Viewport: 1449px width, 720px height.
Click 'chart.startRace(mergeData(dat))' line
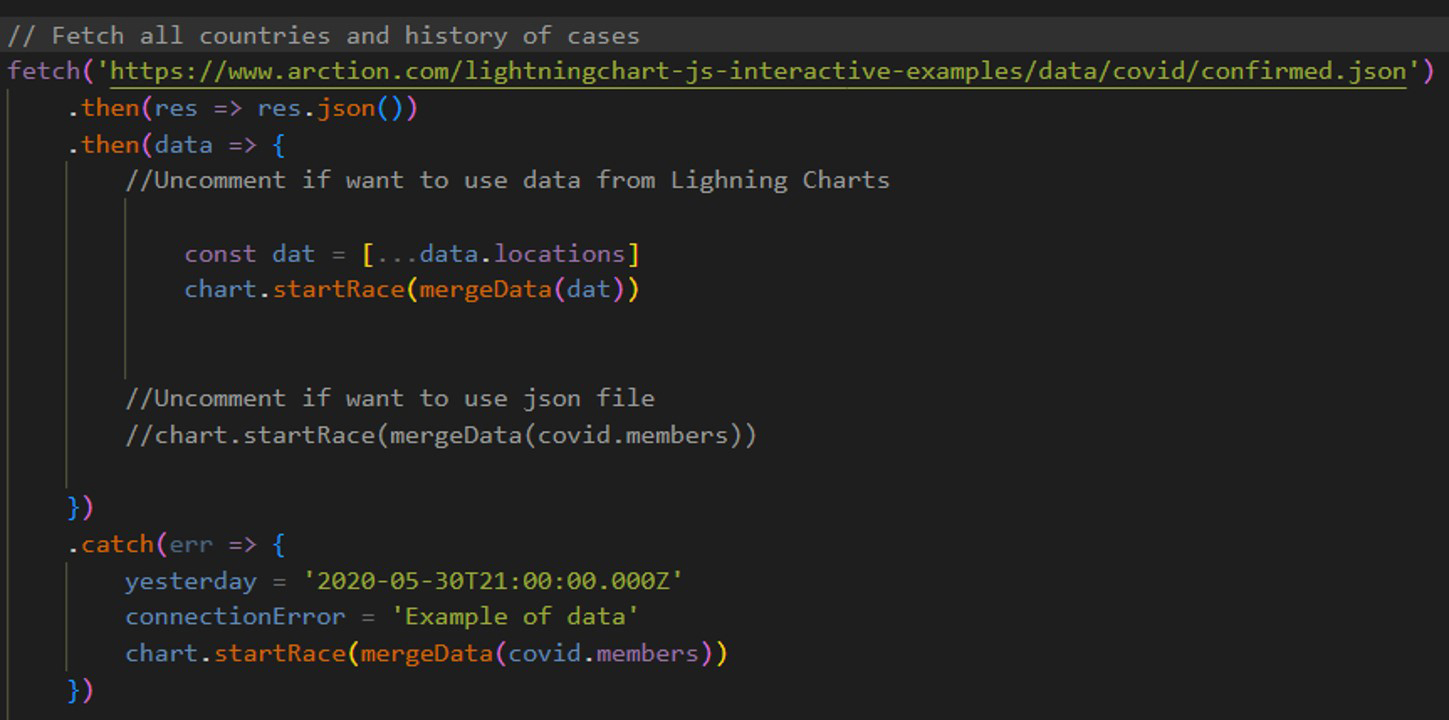412,290
